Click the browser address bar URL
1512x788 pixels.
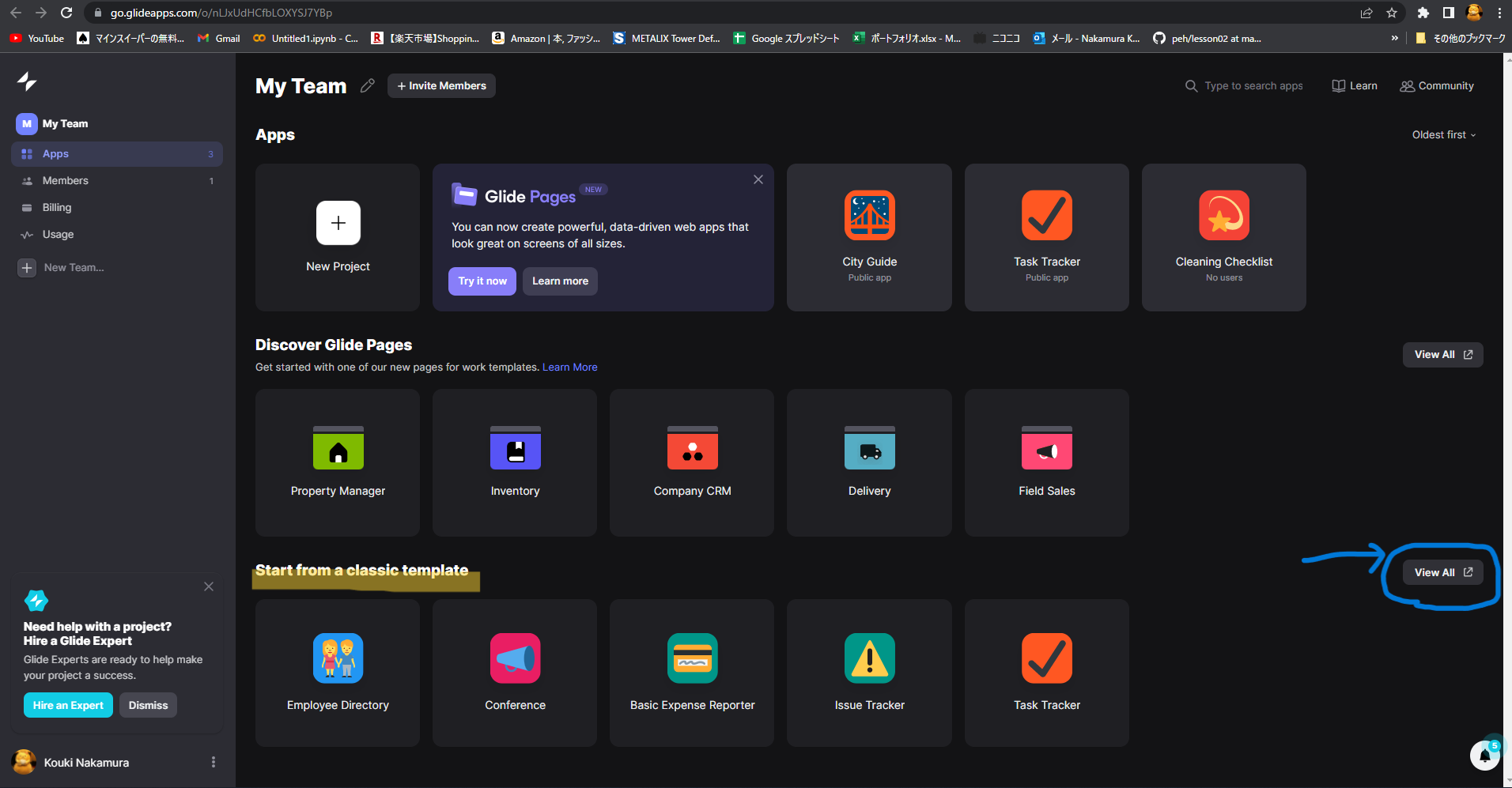pos(221,13)
